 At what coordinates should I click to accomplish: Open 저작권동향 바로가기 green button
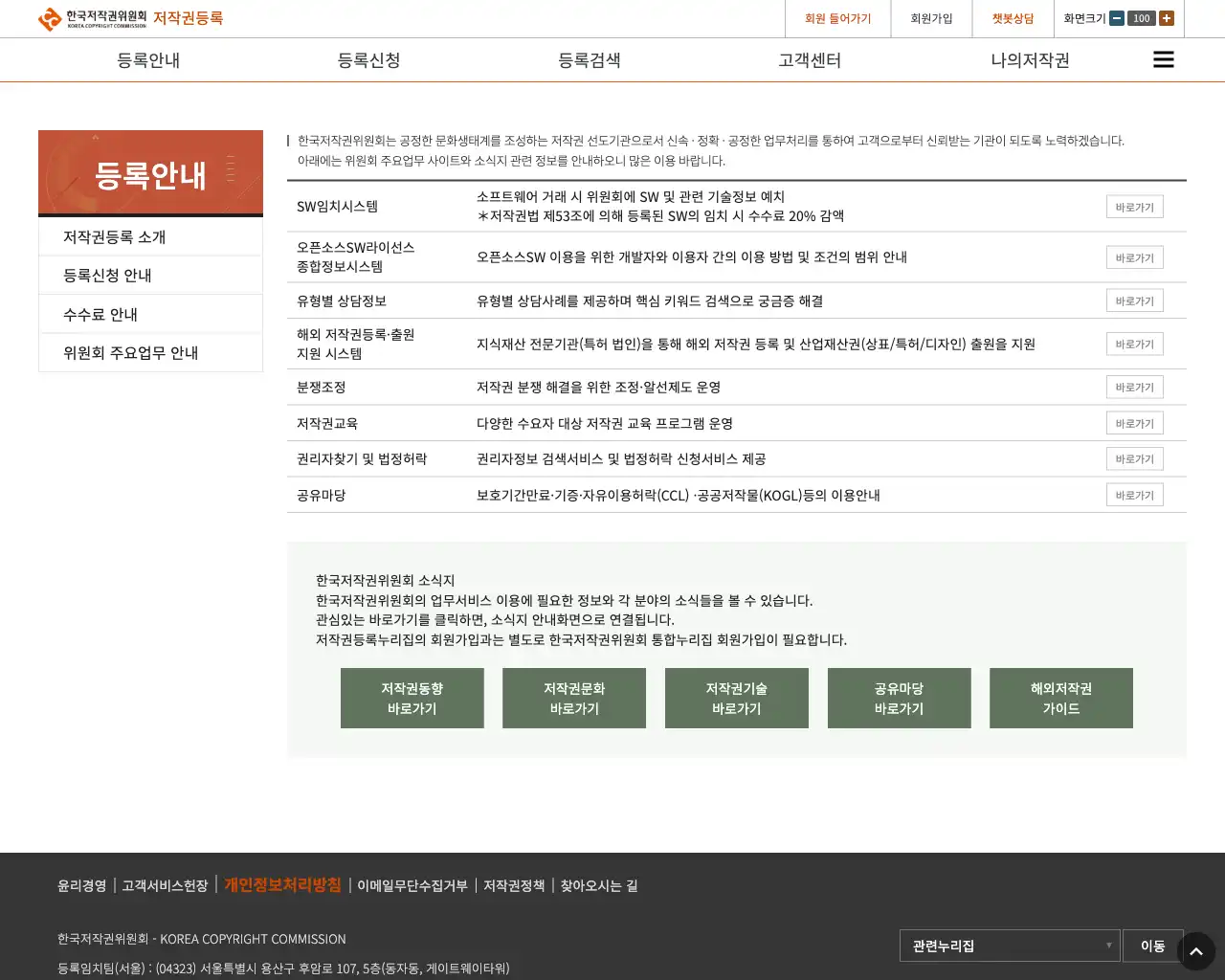coord(412,699)
